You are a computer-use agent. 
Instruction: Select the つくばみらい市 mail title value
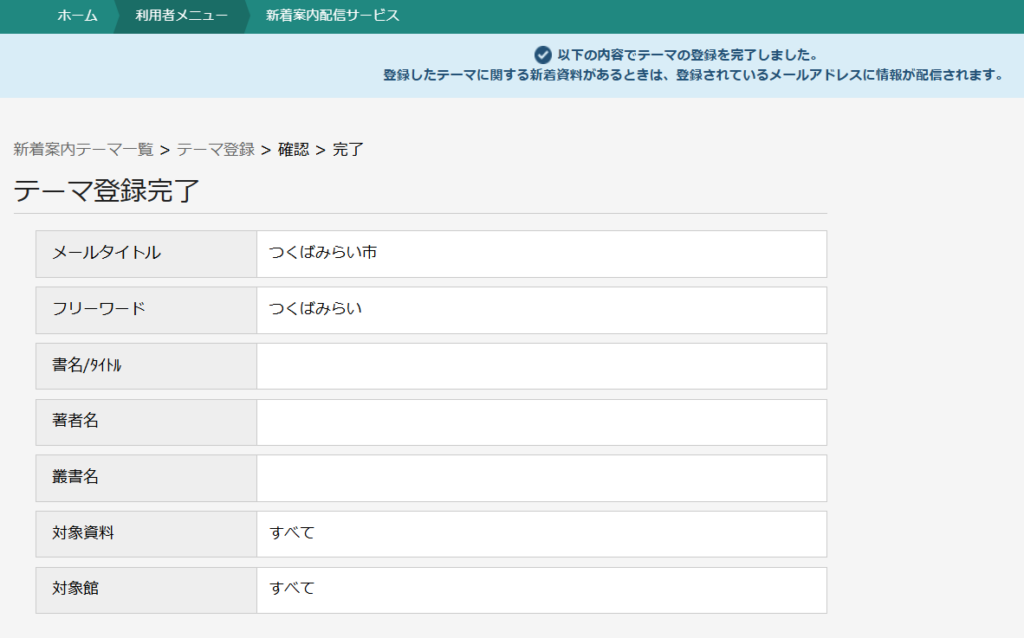(x=322, y=253)
